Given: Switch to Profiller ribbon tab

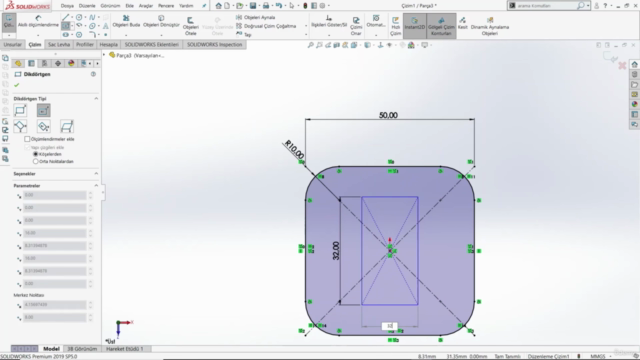Looking at the screenshot, I should [85, 44].
